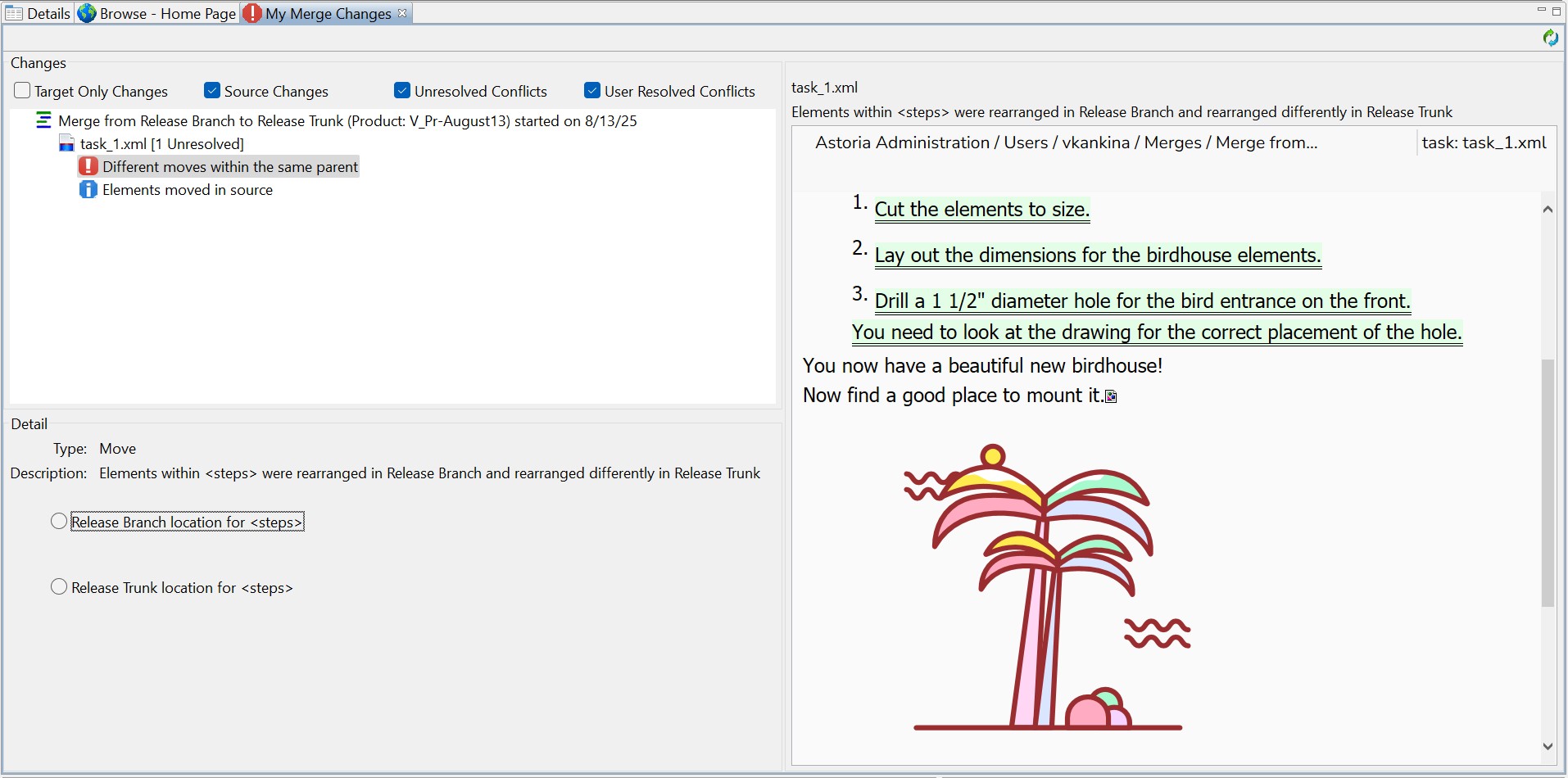Image resolution: width=1568 pixels, height=778 pixels.
Task: Enable the Target Only Changes checkbox
Action: (22, 91)
